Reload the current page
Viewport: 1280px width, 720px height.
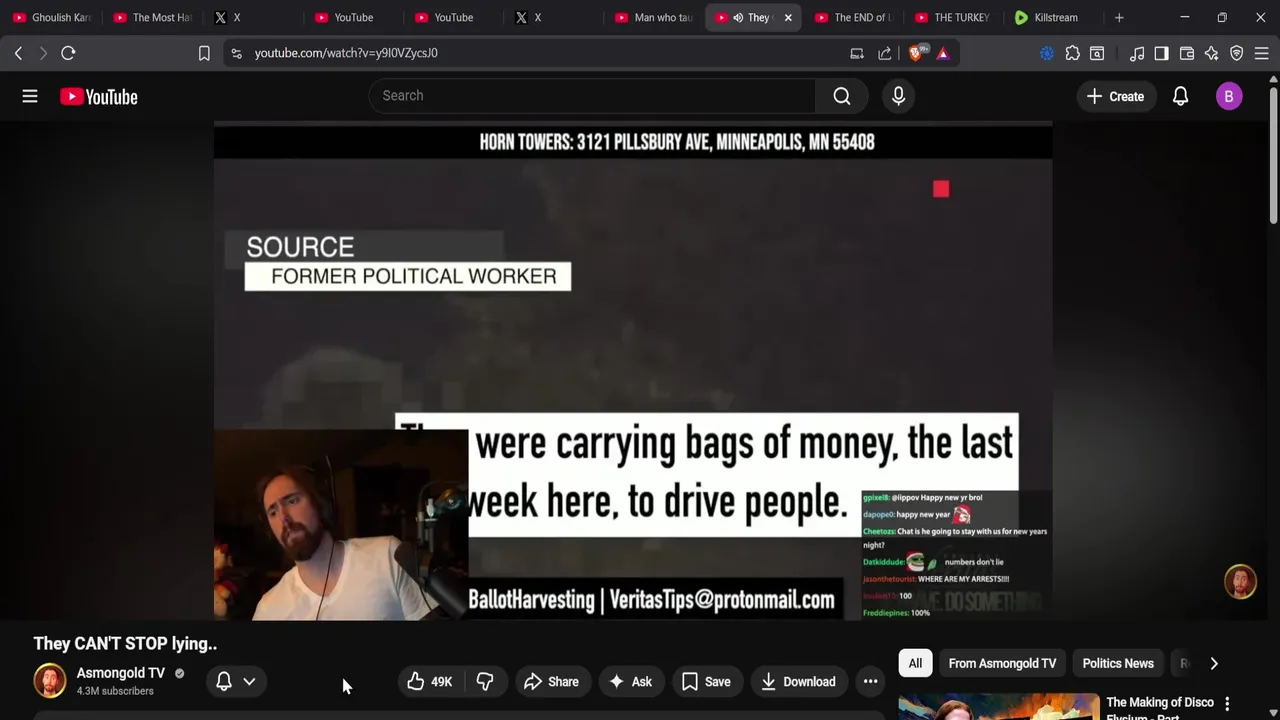pyautogui.click(x=68, y=53)
